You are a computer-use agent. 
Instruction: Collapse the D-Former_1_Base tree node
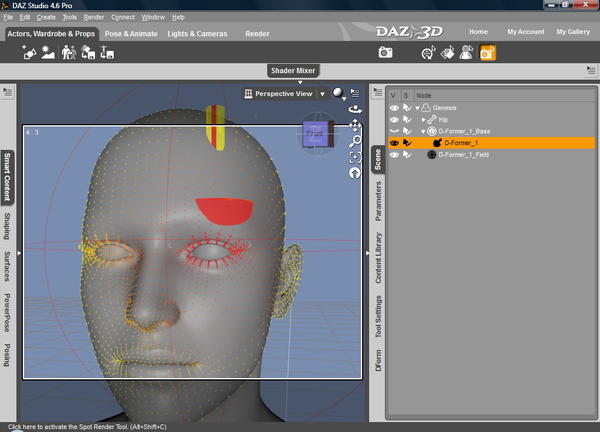point(423,132)
